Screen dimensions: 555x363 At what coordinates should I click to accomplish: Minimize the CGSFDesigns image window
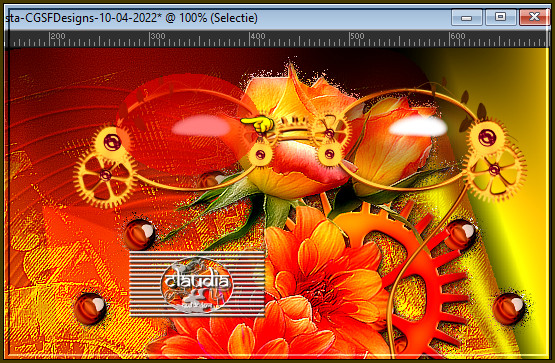pyautogui.click(x=467, y=17)
